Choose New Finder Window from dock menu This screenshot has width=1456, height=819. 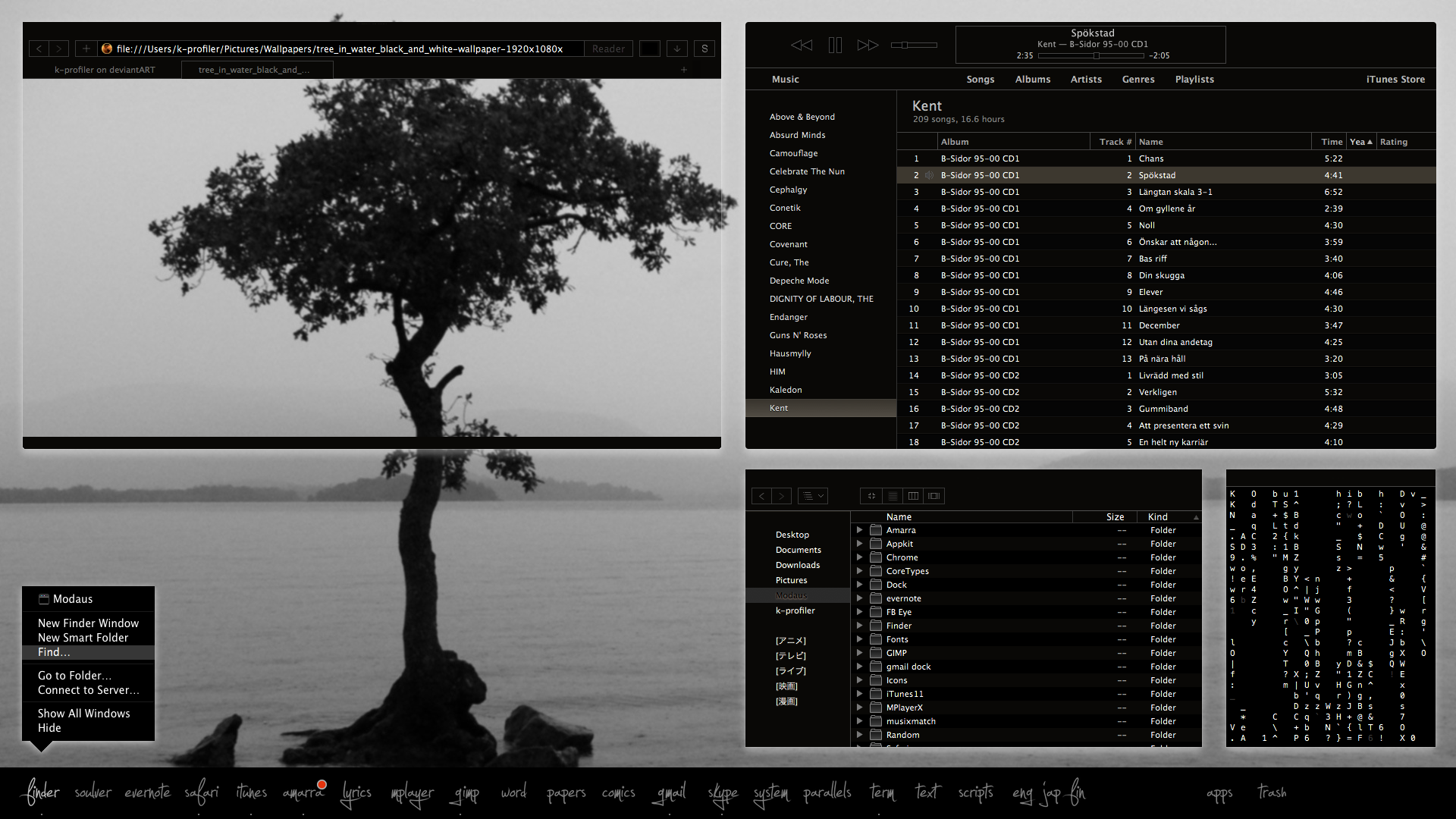click(88, 623)
